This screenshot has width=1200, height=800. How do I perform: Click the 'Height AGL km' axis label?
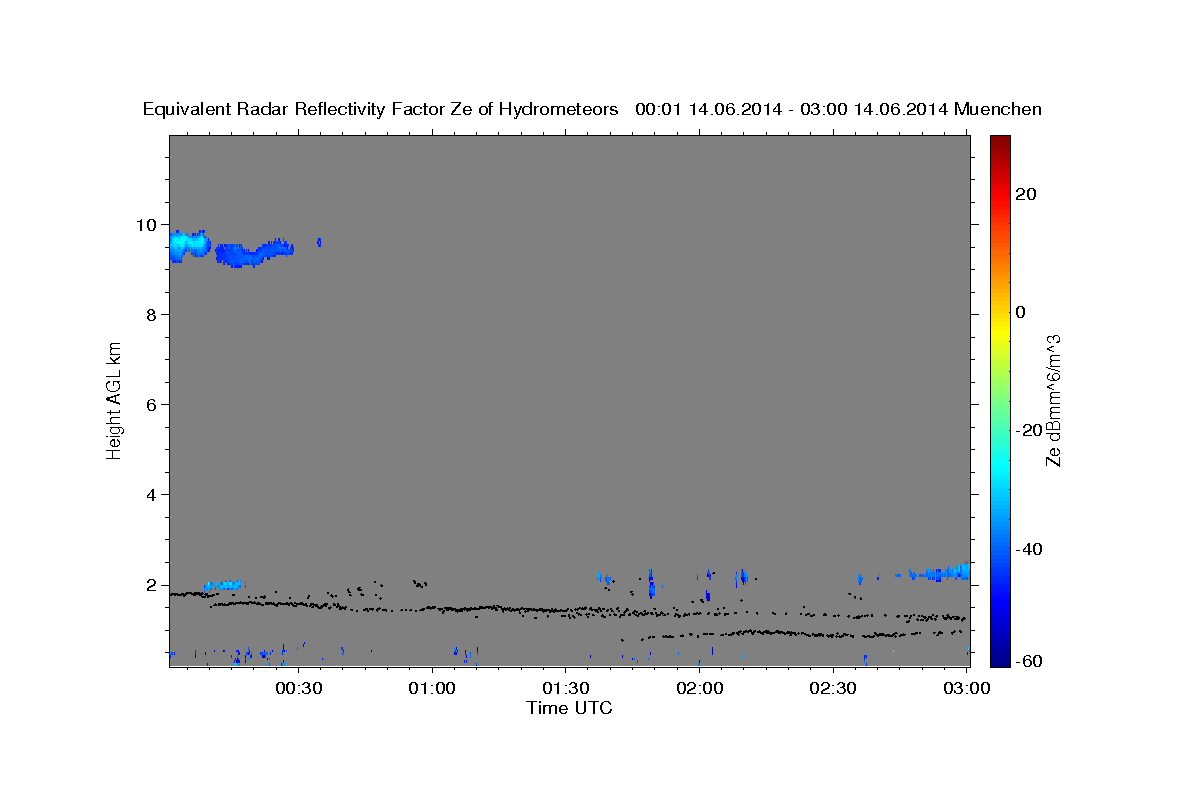(x=115, y=400)
